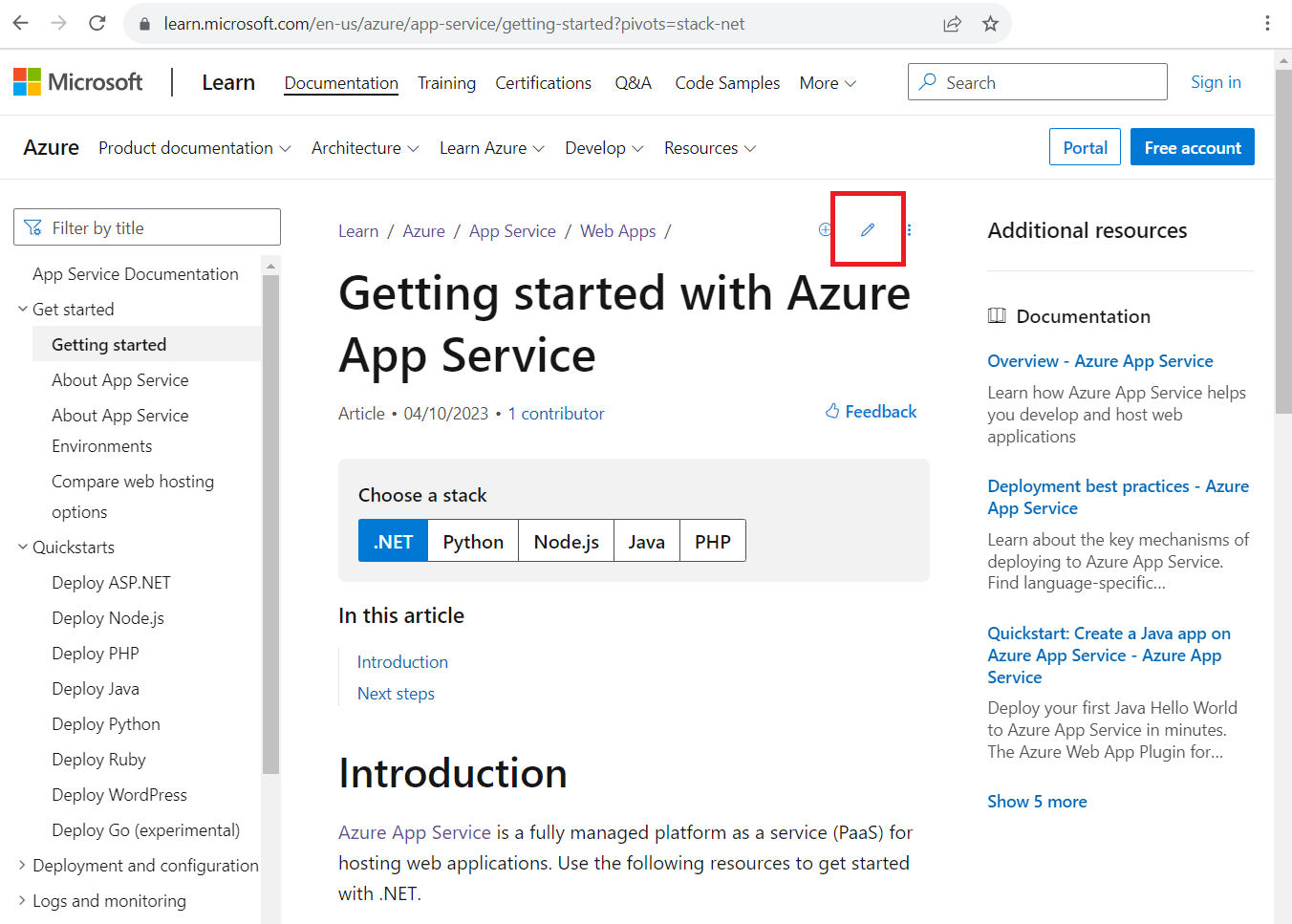Select the Python stack option
The height and width of the screenshot is (924, 1292).
pos(472,540)
